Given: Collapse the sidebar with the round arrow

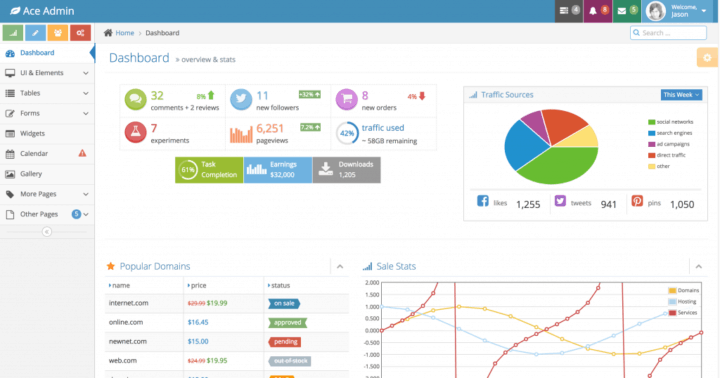Looking at the screenshot, I should tap(47, 231).
